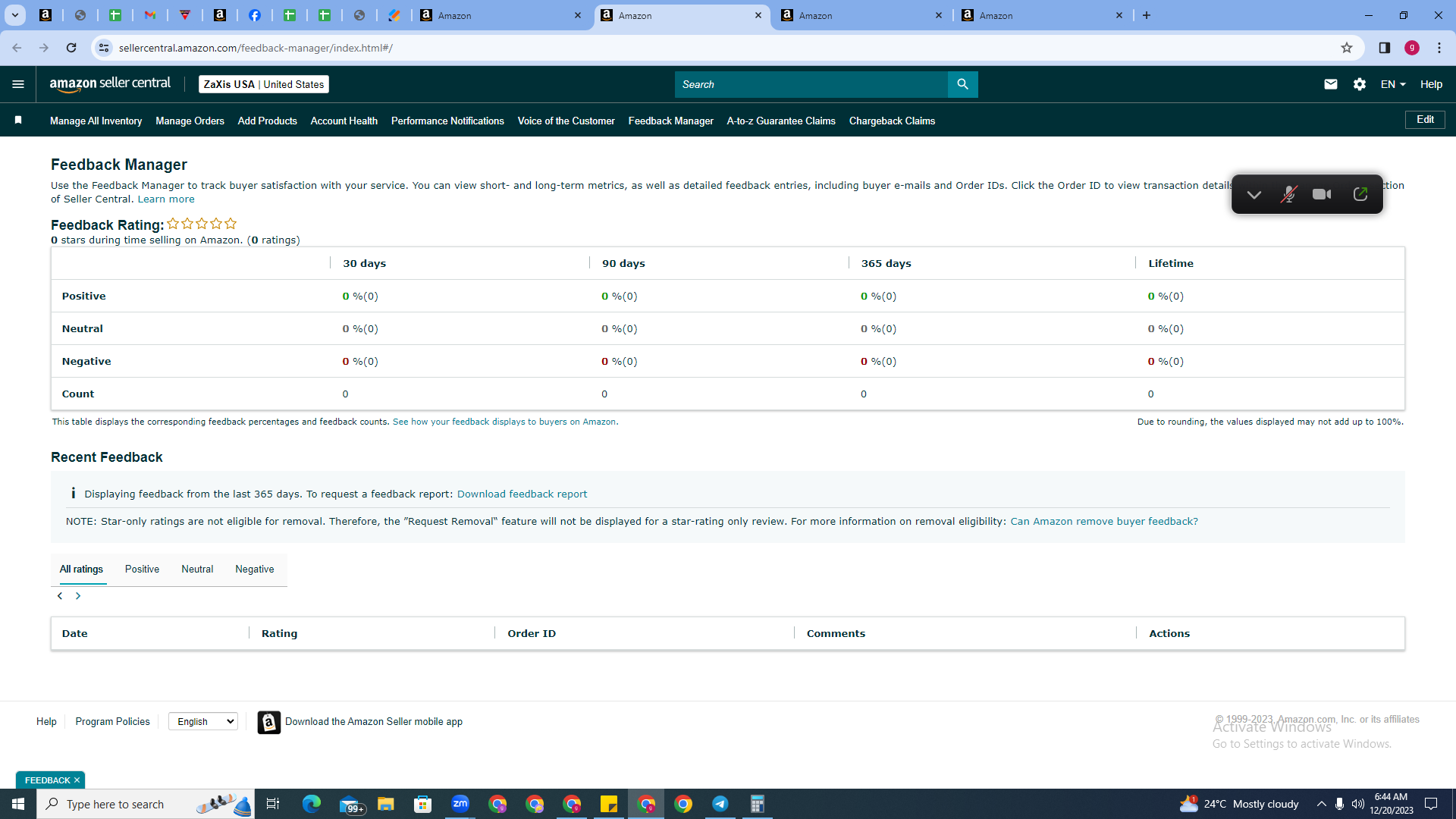Click the Edit navigation button
This screenshot has height=819, width=1456.
[1425, 120]
